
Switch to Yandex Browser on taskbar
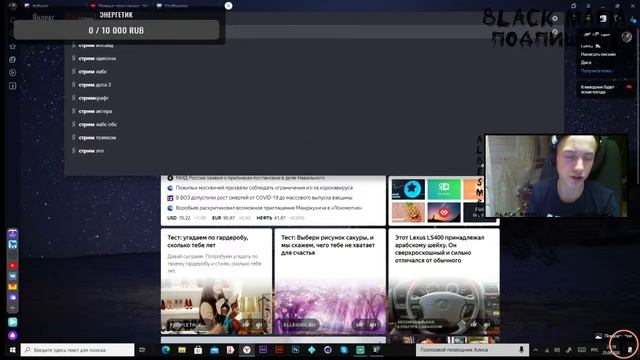pos(247,350)
